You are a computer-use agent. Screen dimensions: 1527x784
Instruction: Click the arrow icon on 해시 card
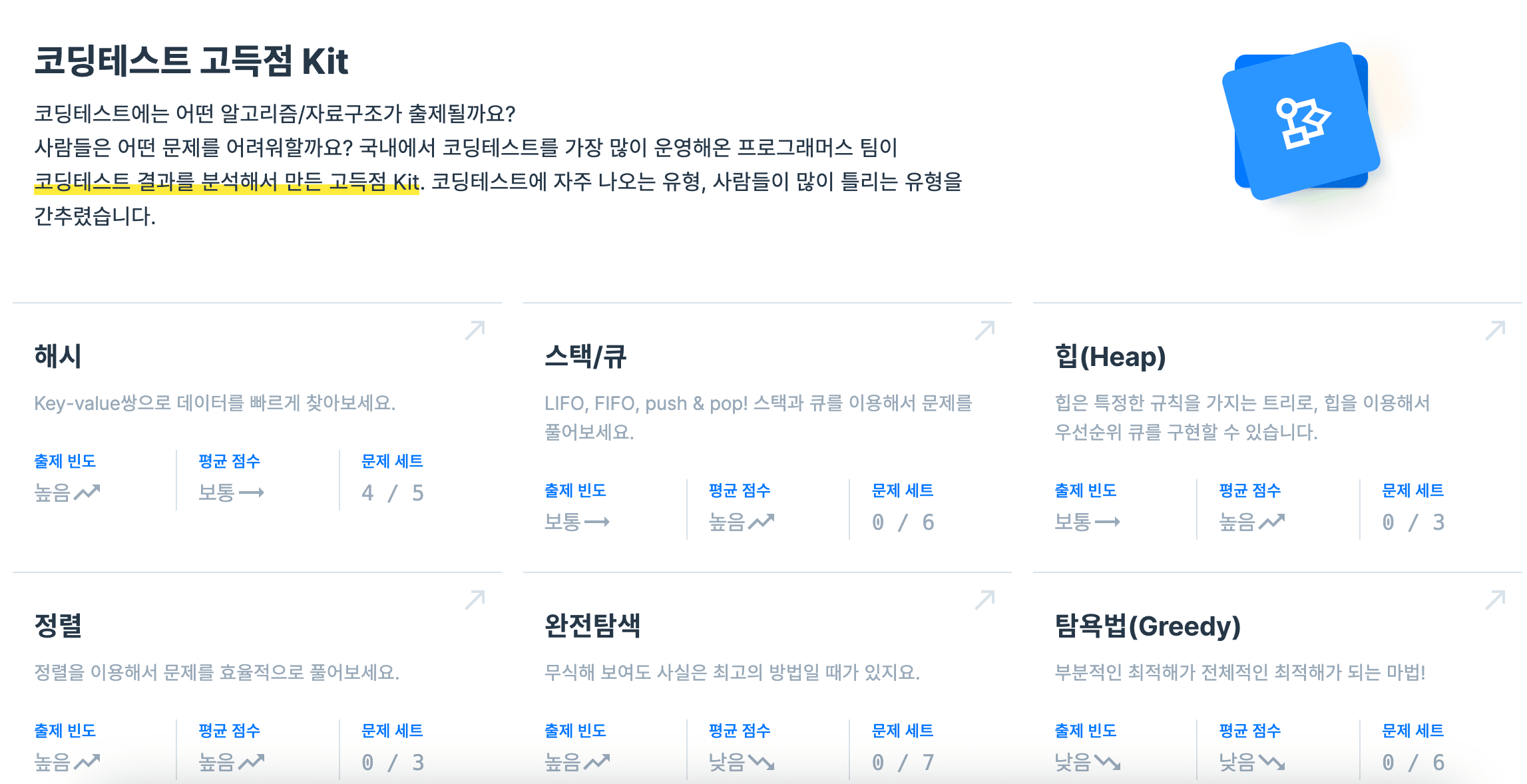[x=475, y=330]
